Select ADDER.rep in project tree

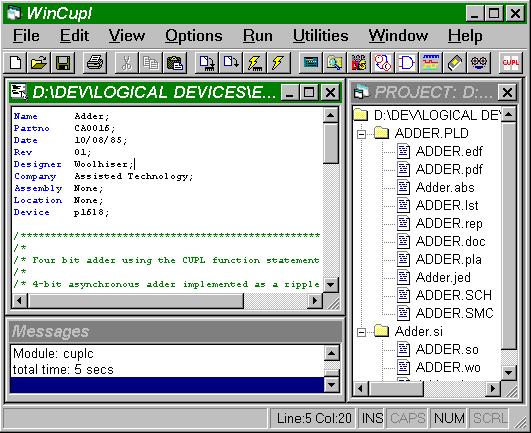449,223
